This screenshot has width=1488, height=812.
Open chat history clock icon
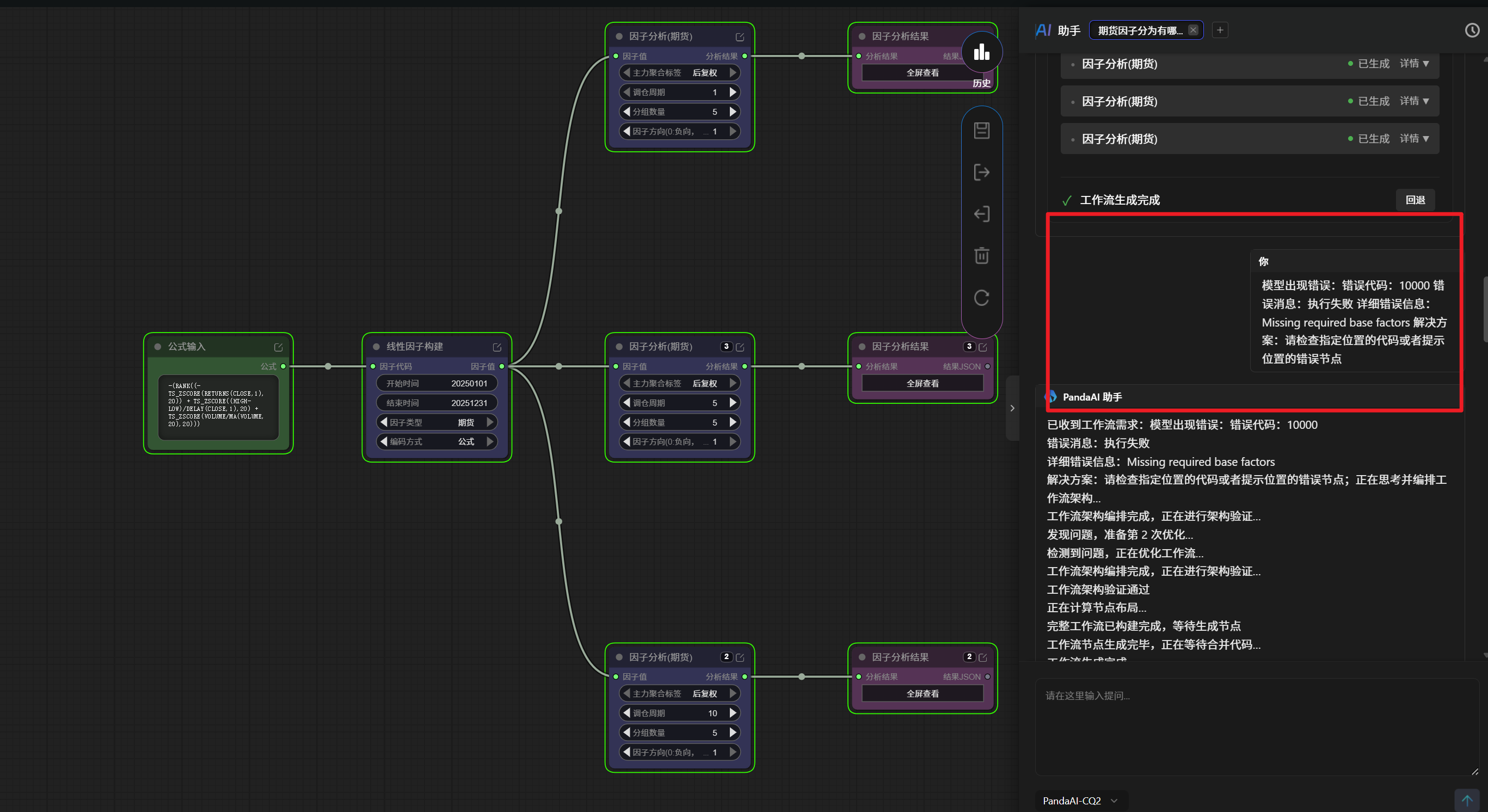(x=1472, y=30)
